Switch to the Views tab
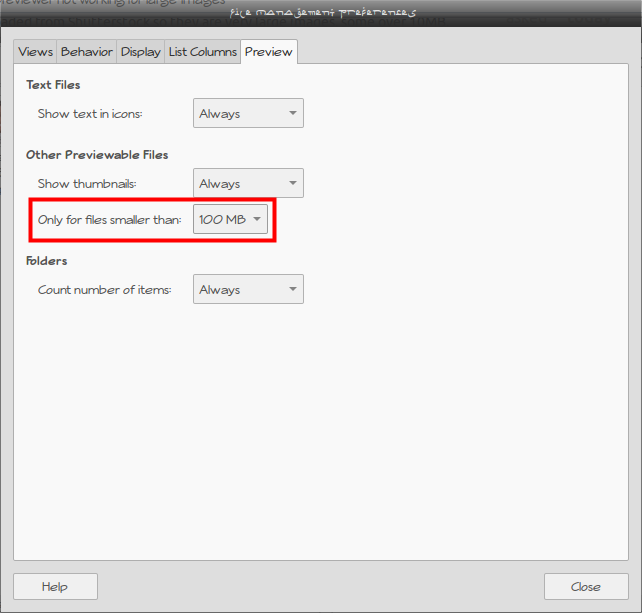642x613 pixels. click(35, 52)
